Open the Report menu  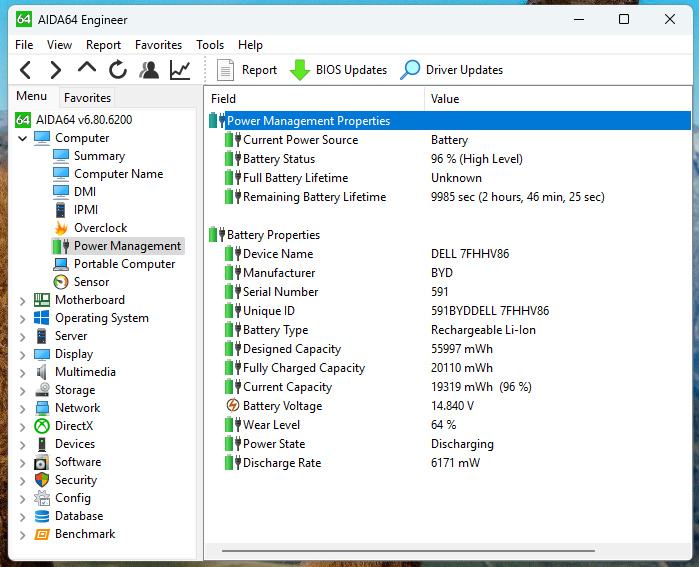pyautogui.click(x=103, y=45)
